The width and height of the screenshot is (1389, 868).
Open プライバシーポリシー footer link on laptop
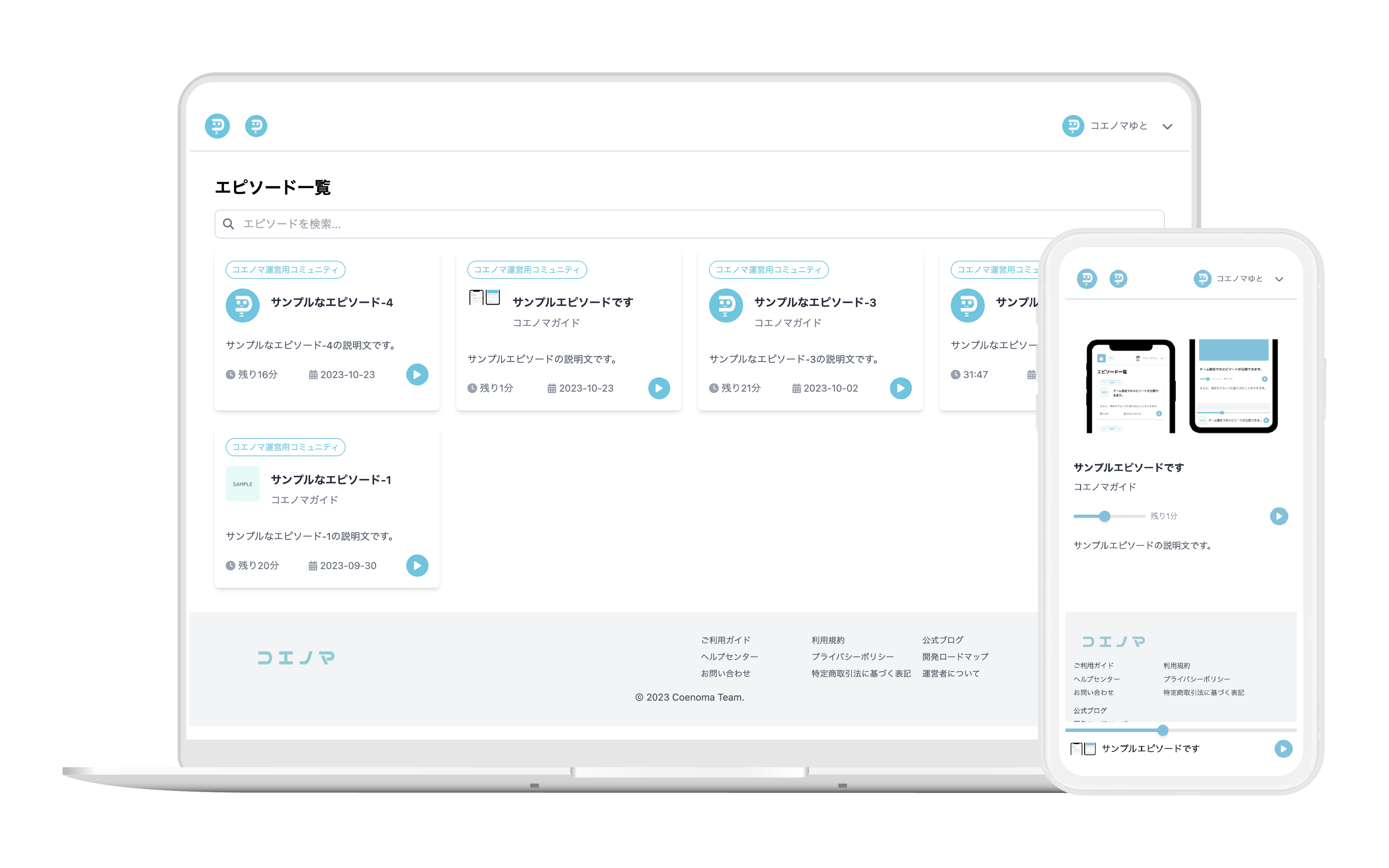852,657
